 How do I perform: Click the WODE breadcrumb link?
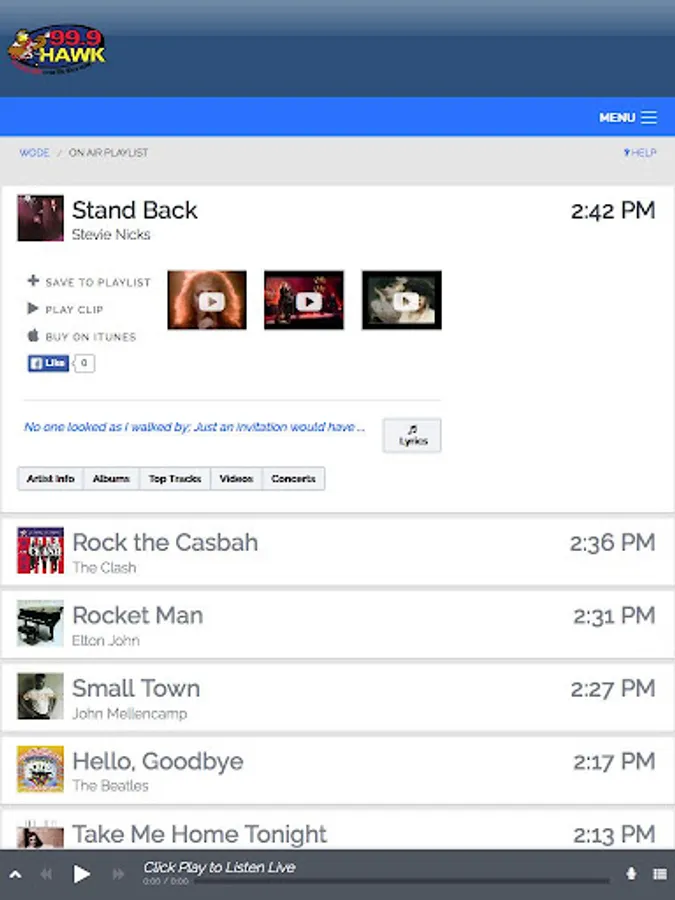pyautogui.click(x=34, y=153)
